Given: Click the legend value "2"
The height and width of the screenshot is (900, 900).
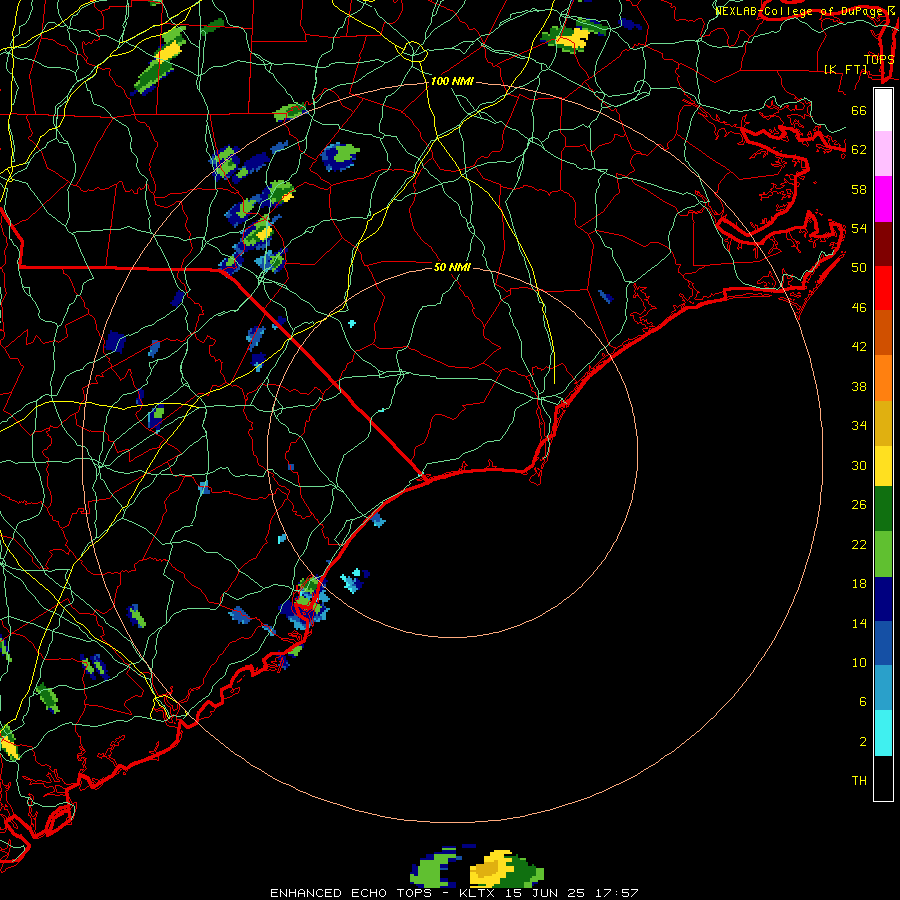Looking at the screenshot, I should [863, 742].
